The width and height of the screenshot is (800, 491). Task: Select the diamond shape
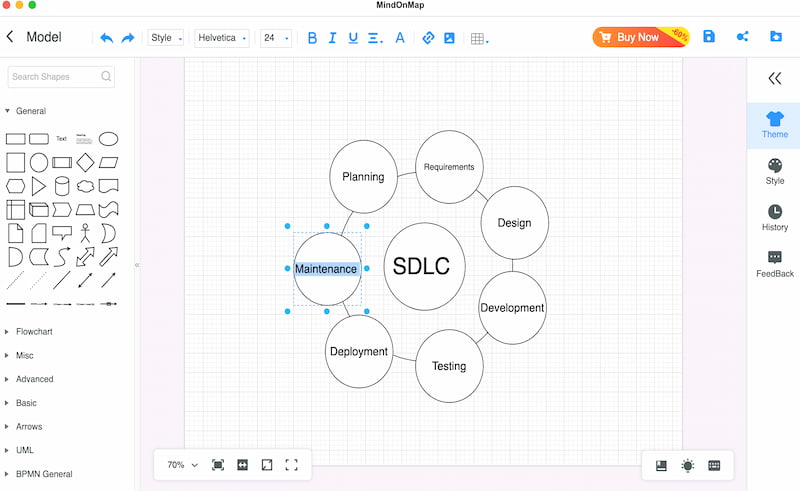click(x=85, y=162)
